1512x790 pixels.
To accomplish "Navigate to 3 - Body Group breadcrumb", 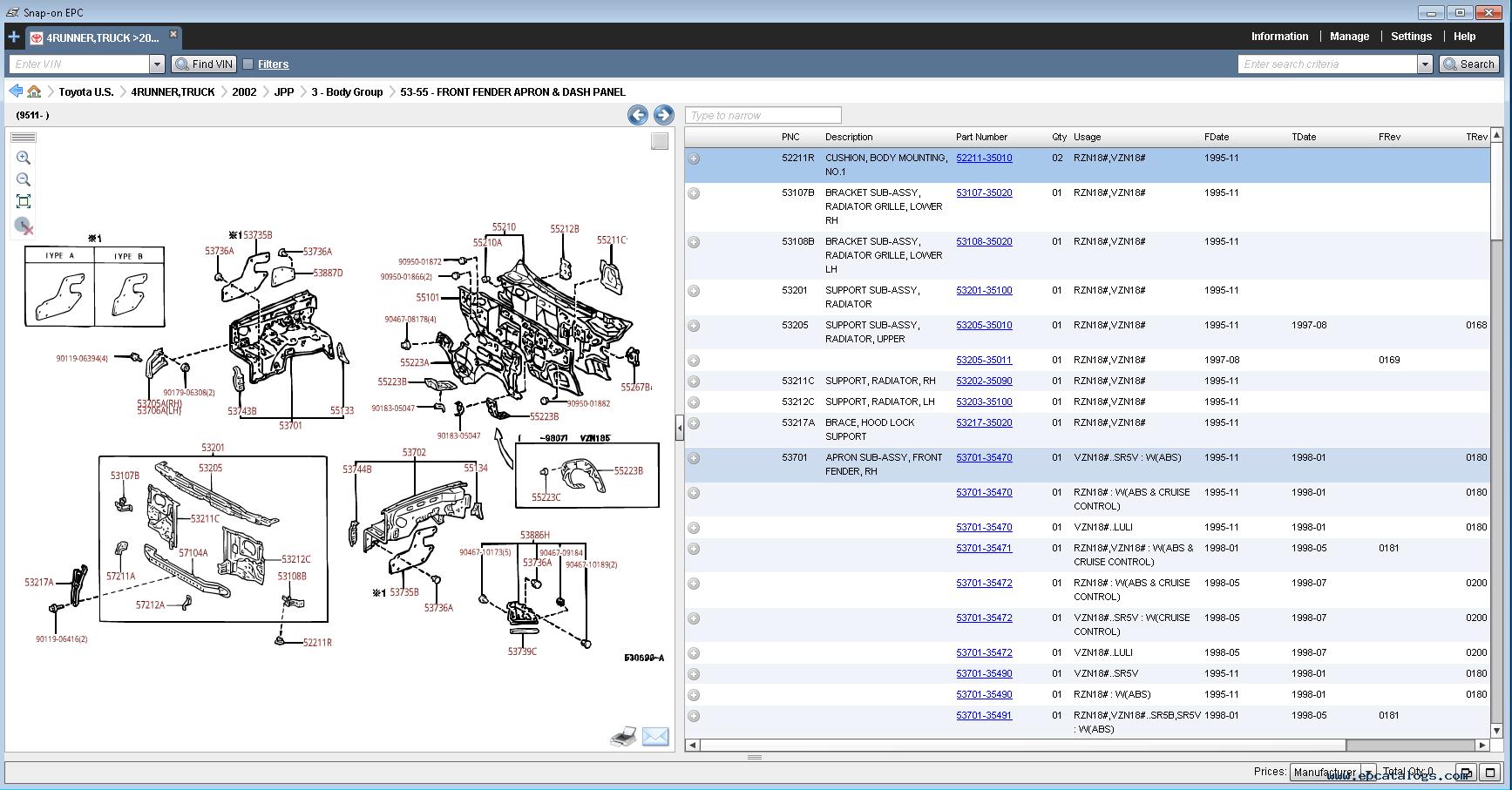I will pyautogui.click(x=347, y=91).
